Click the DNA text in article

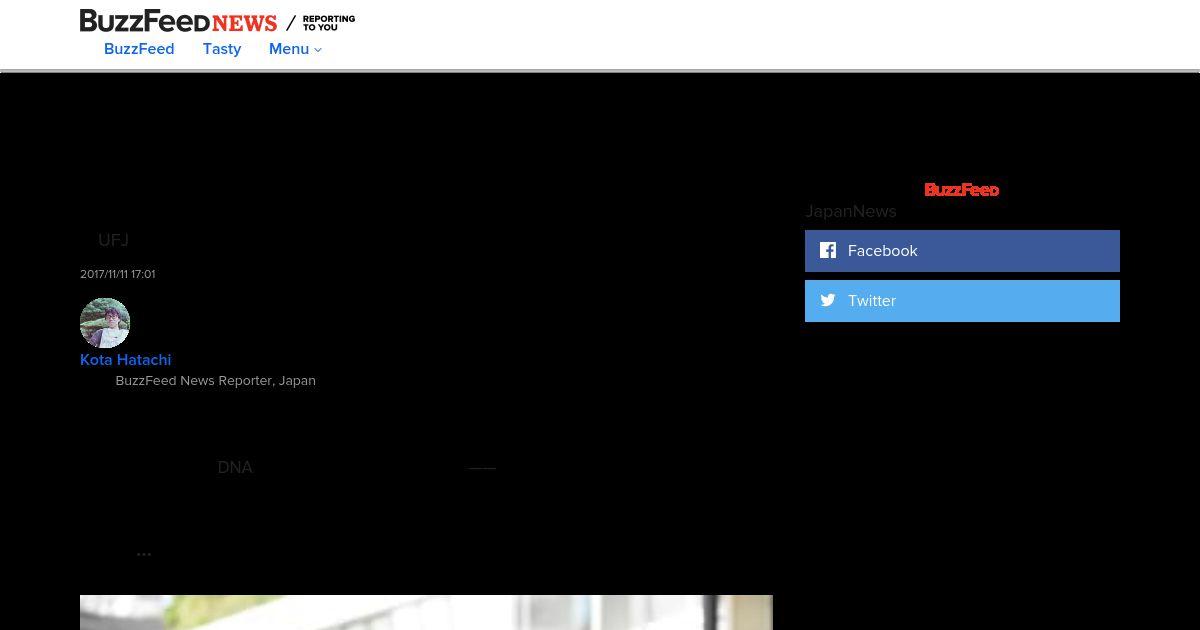(x=235, y=468)
